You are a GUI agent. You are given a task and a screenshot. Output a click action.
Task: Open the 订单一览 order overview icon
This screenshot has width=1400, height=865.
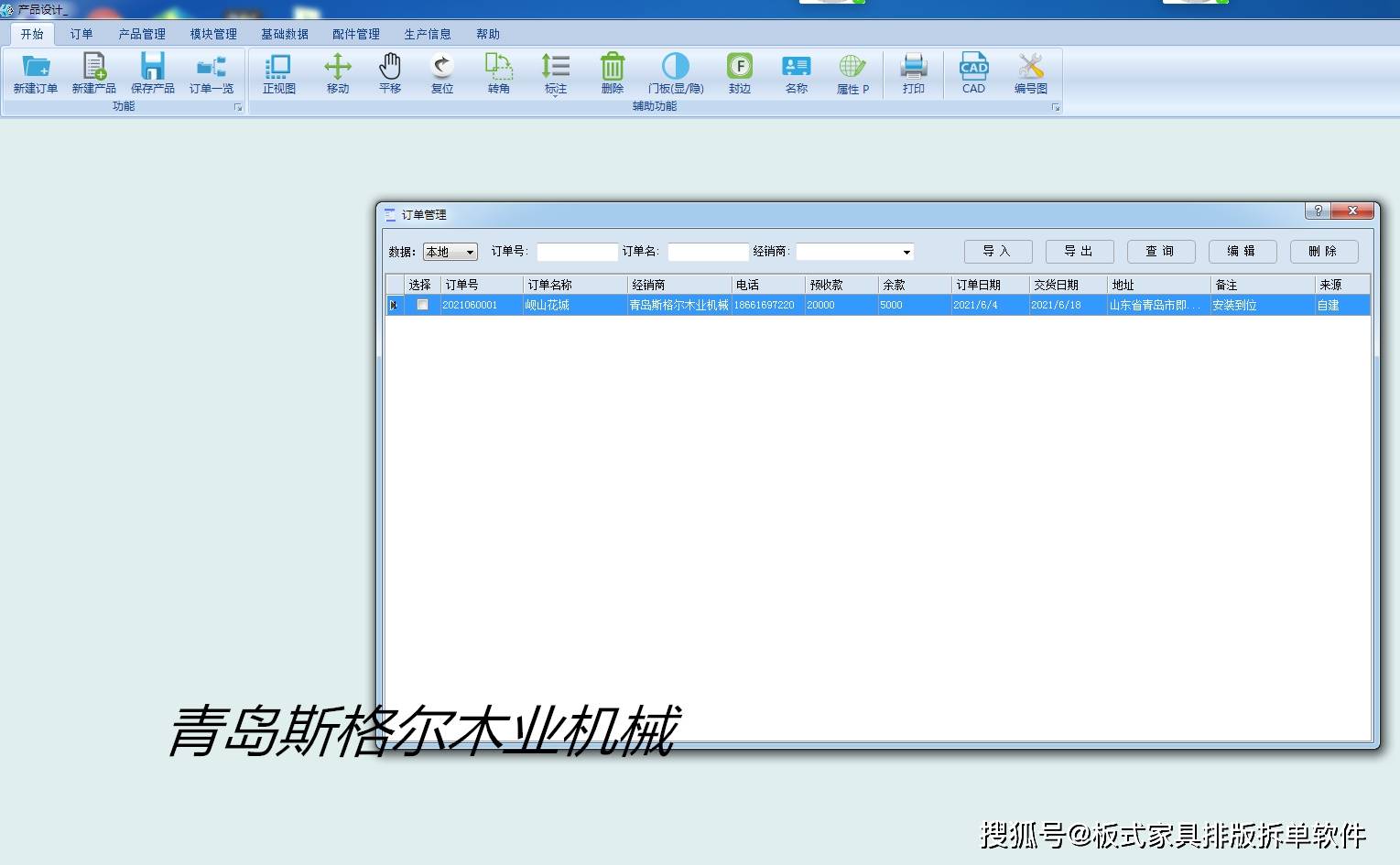pyautogui.click(x=212, y=73)
